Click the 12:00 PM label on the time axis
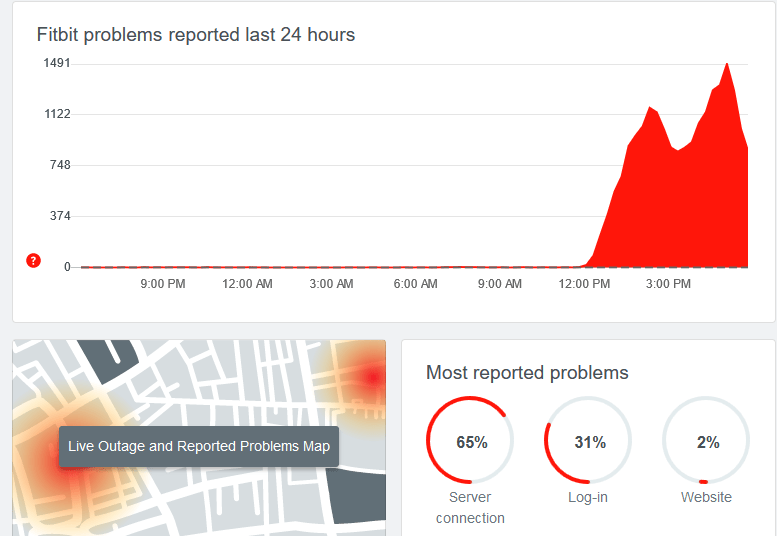This screenshot has height=536, width=777. (584, 284)
